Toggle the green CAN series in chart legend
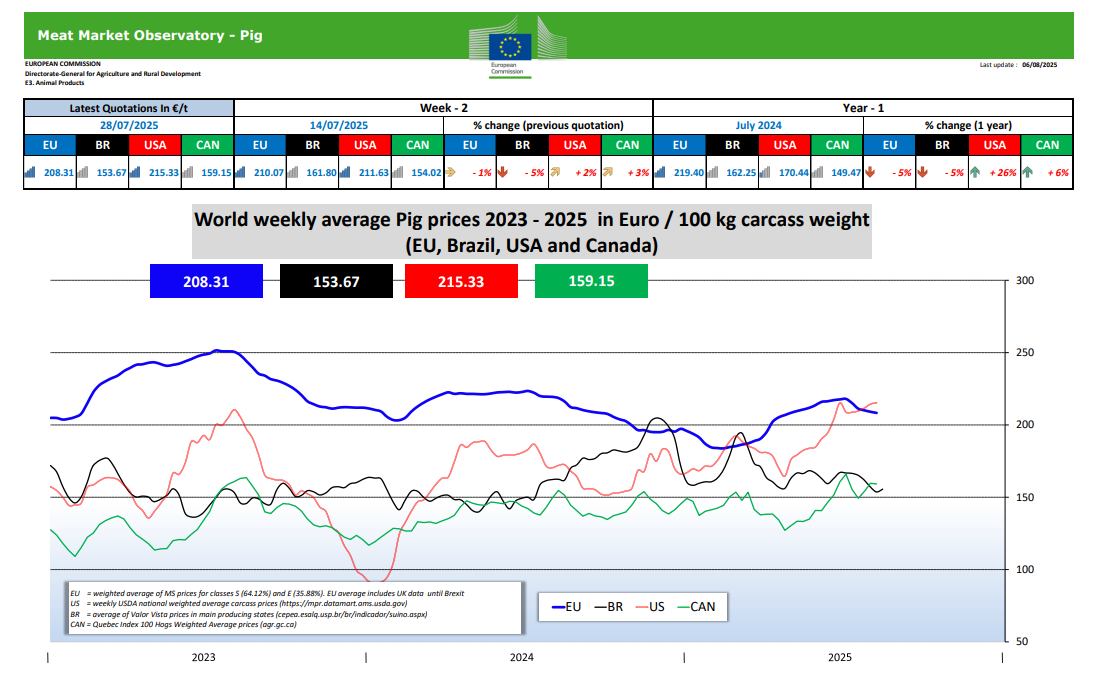Viewport: 1100px width, 700px height. 696,606
